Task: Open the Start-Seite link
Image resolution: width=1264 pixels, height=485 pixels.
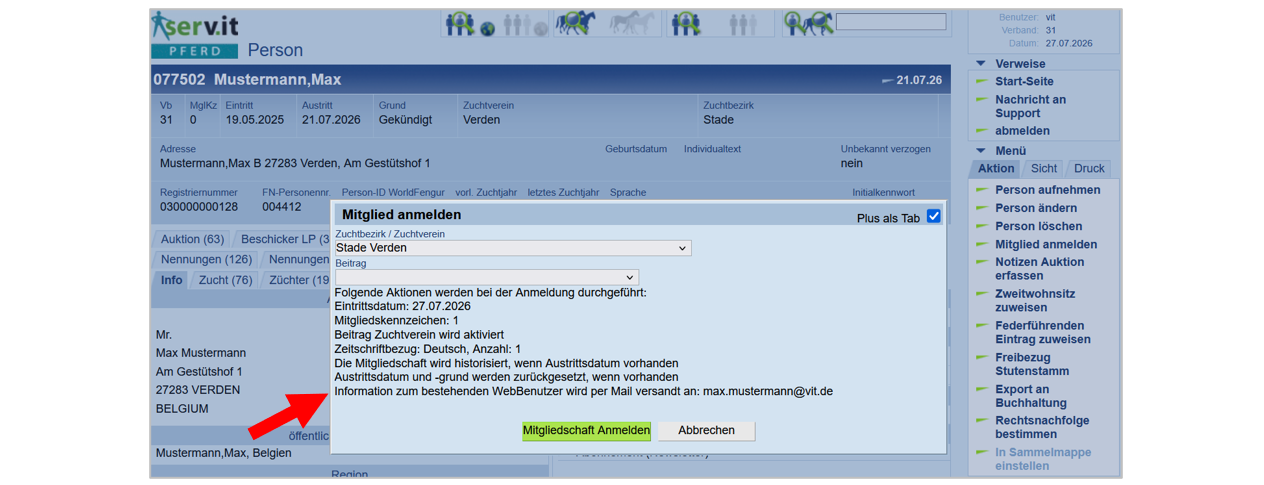Action: [1024, 81]
